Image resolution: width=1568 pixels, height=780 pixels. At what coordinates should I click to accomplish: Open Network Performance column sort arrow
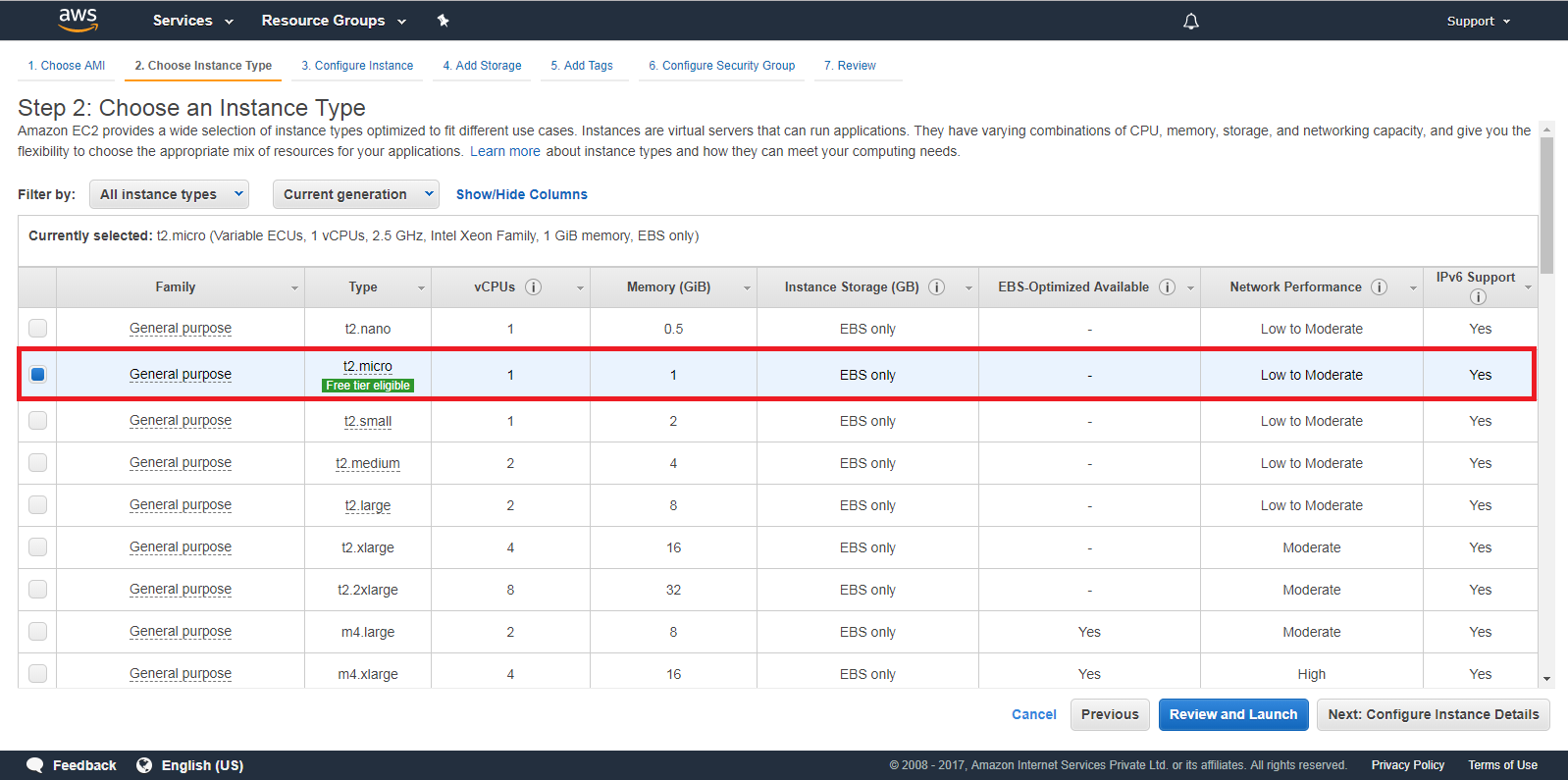[x=1413, y=288]
